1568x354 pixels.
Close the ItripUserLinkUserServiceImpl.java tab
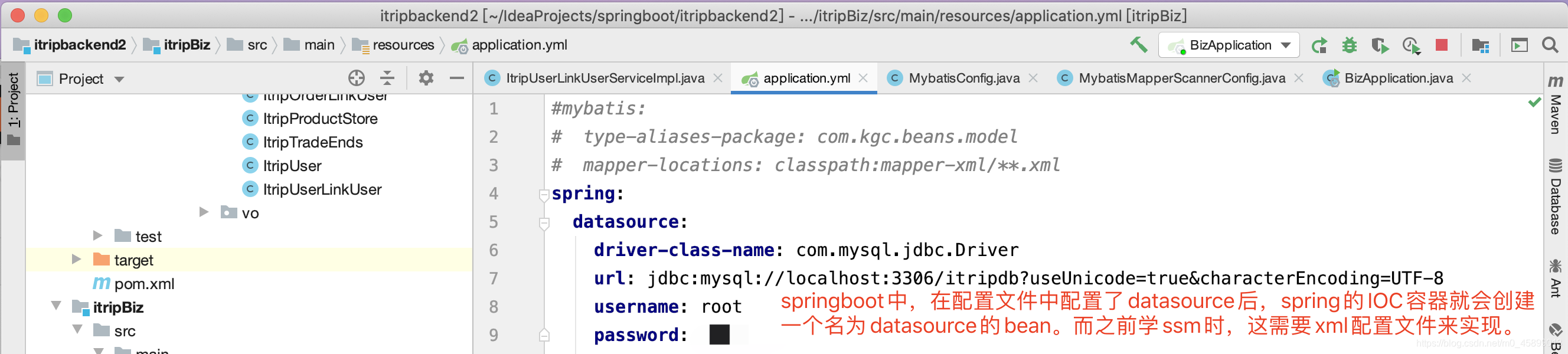pyautogui.click(x=718, y=78)
